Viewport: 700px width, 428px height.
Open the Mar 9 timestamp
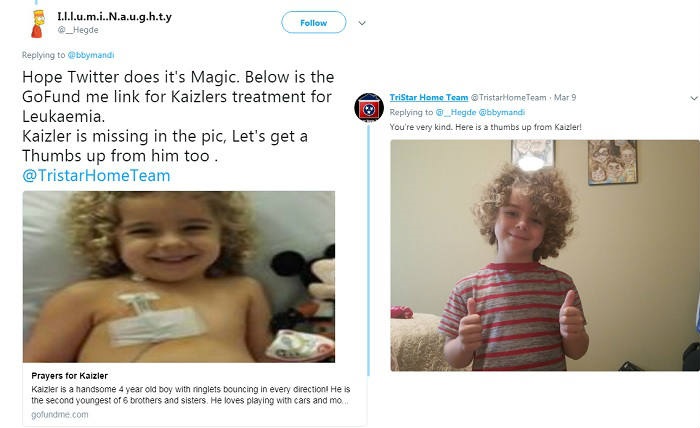(x=565, y=96)
